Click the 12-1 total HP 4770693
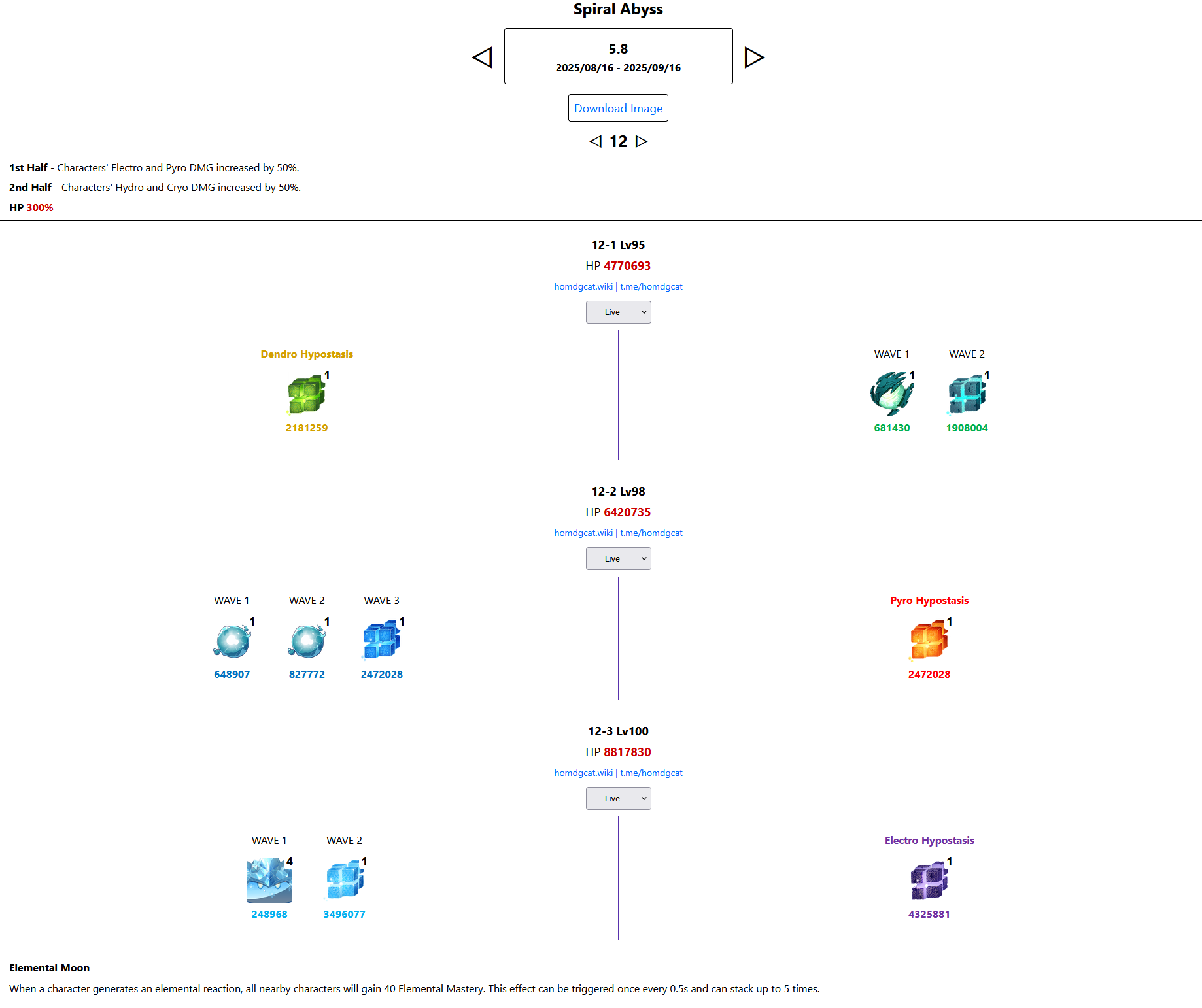 pyautogui.click(x=627, y=266)
